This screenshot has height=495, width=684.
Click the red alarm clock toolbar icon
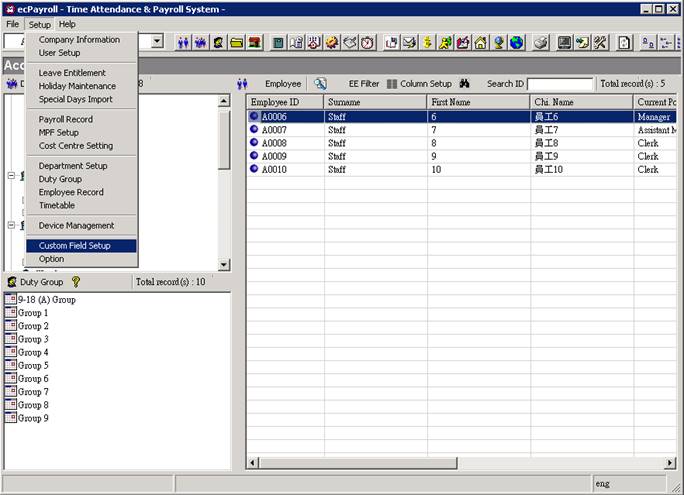pyautogui.click(x=314, y=43)
